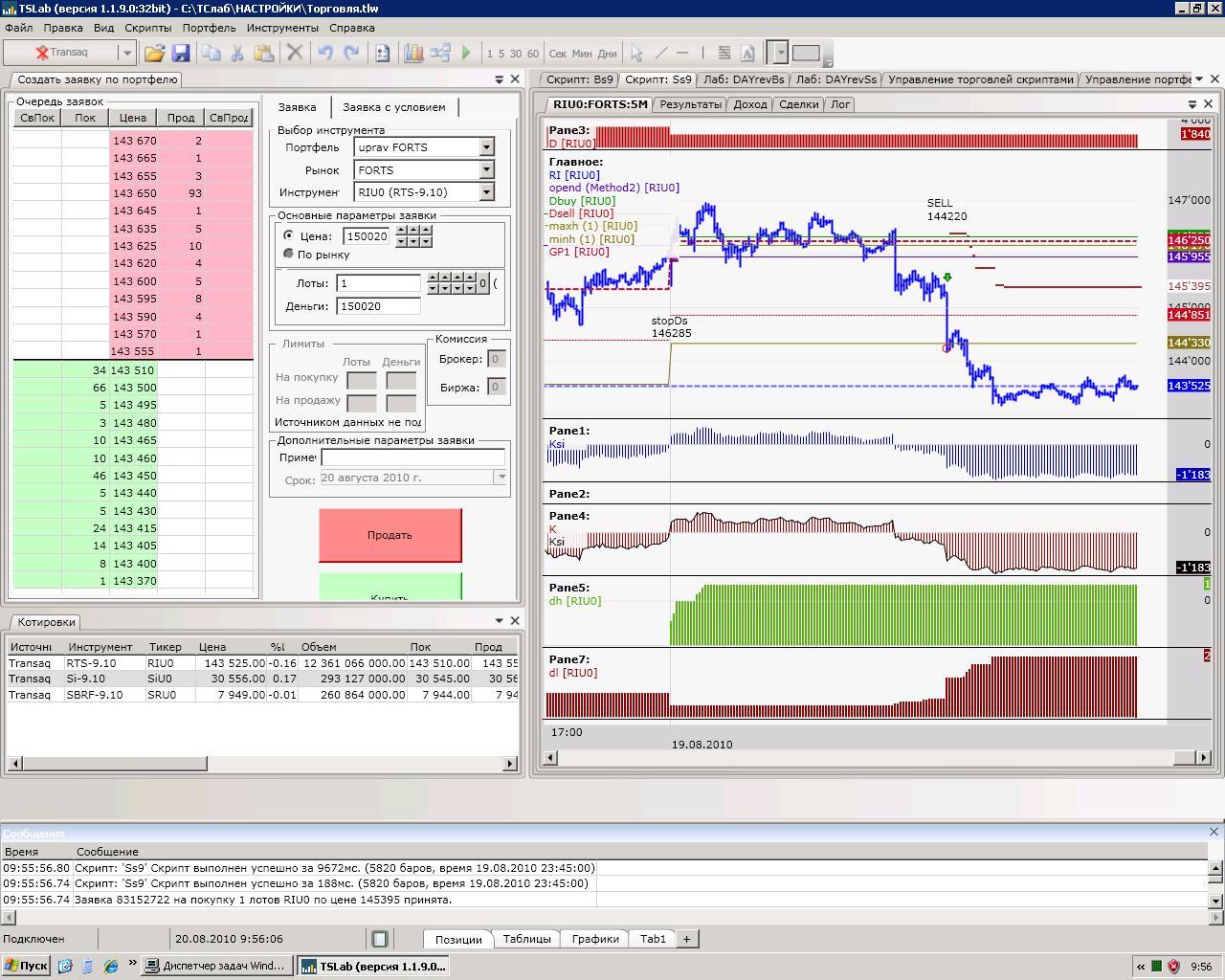Click the red X delete icon
The height and width of the screenshot is (980, 1225).
pos(294,54)
